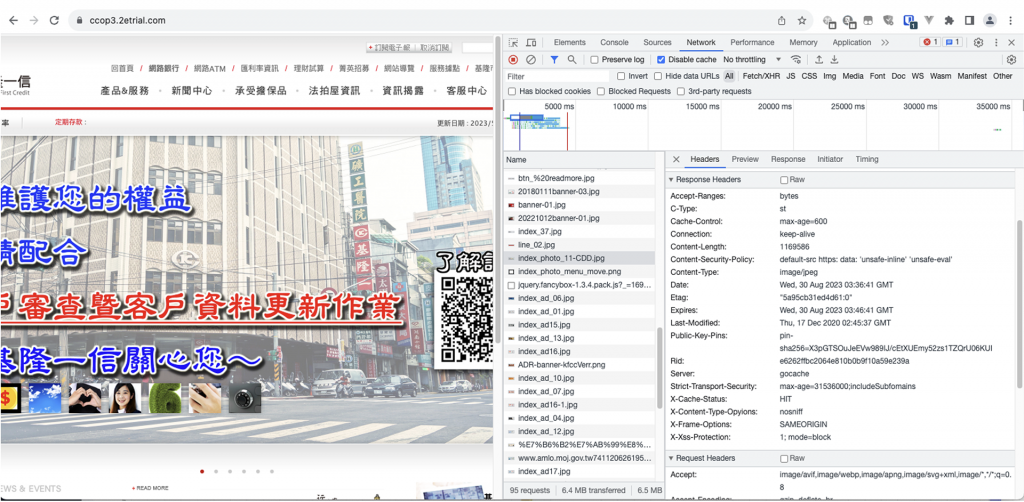The width and height of the screenshot is (1024, 502).
Task: Enable Hide data URLs checkbox
Action: (658, 76)
